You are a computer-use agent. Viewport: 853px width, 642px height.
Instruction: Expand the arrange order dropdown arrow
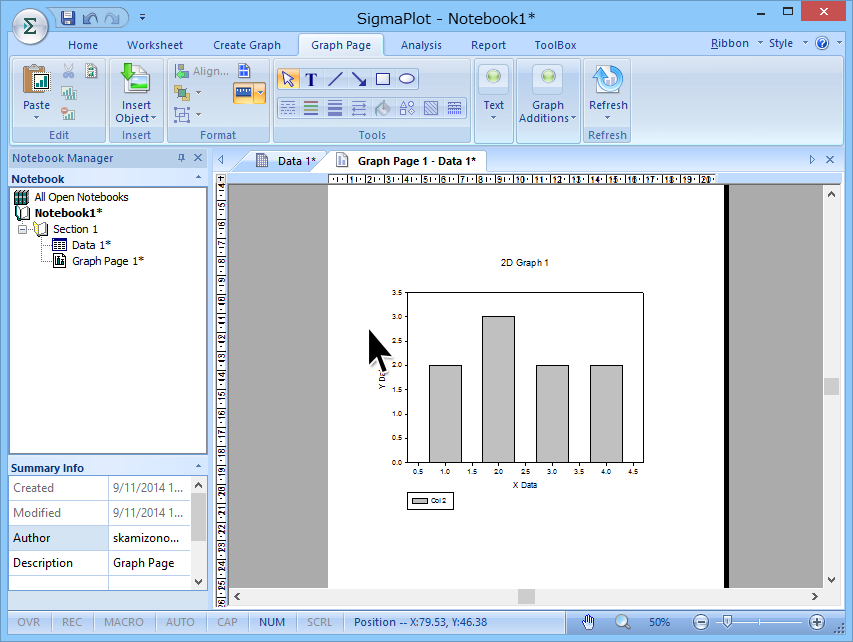(x=199, y=93)
